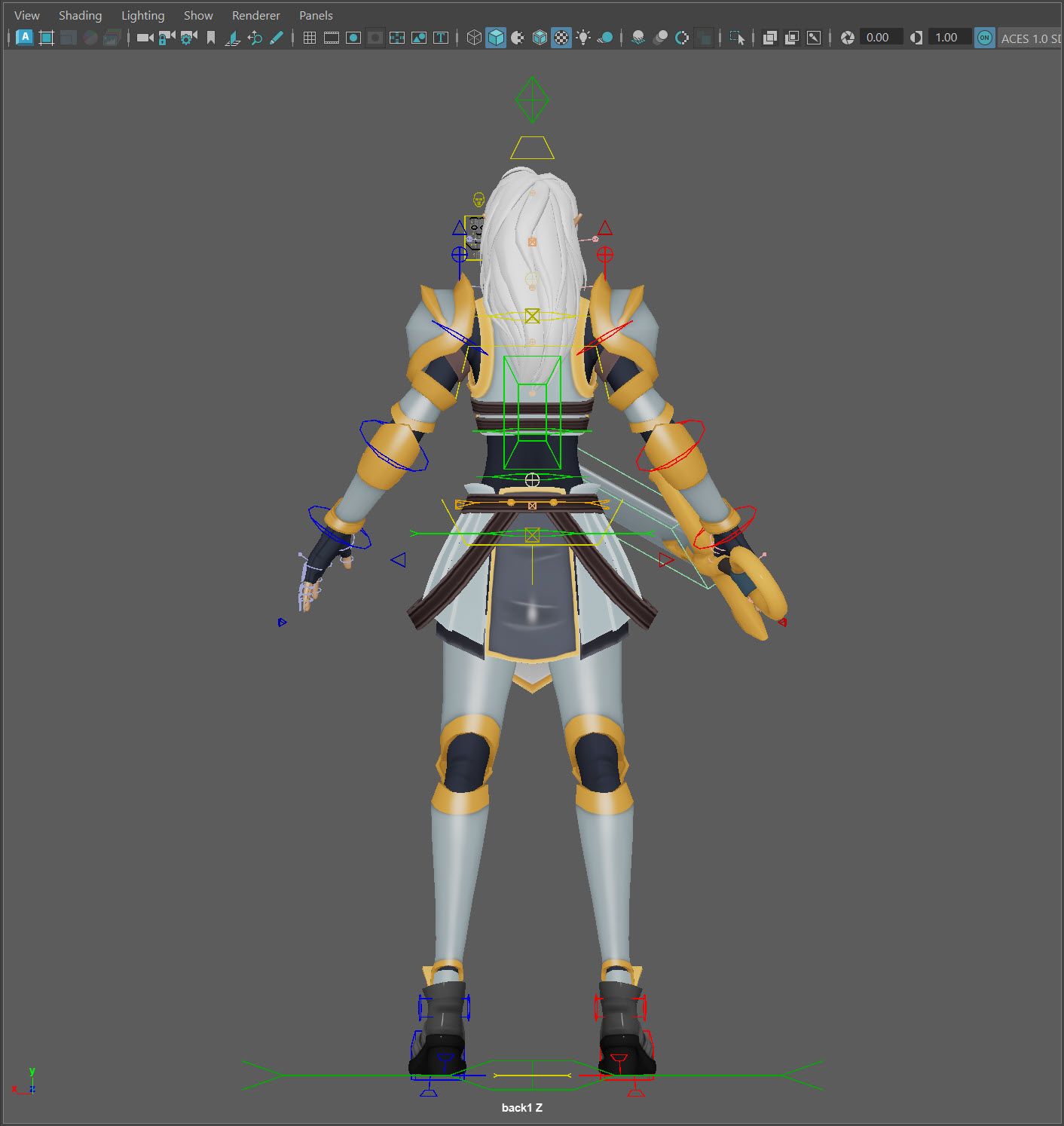Toggle the Resolution Gate icon

tap(353, 37)
